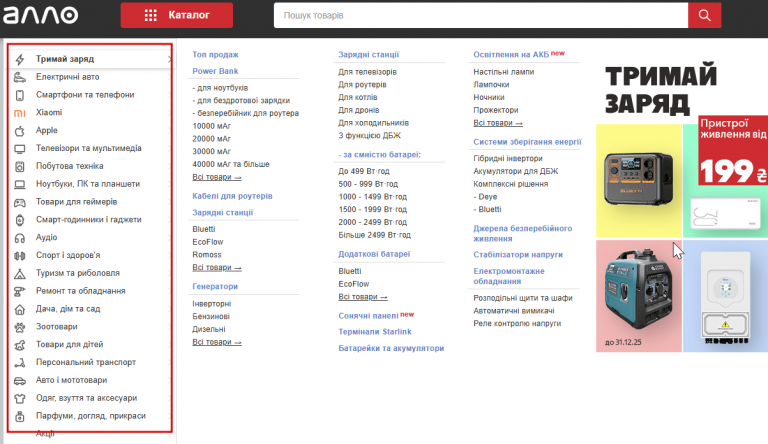Select the lightning bolt icon by Тримай заряд
Viewport: 768px width, 444px height.
point(20,59)
